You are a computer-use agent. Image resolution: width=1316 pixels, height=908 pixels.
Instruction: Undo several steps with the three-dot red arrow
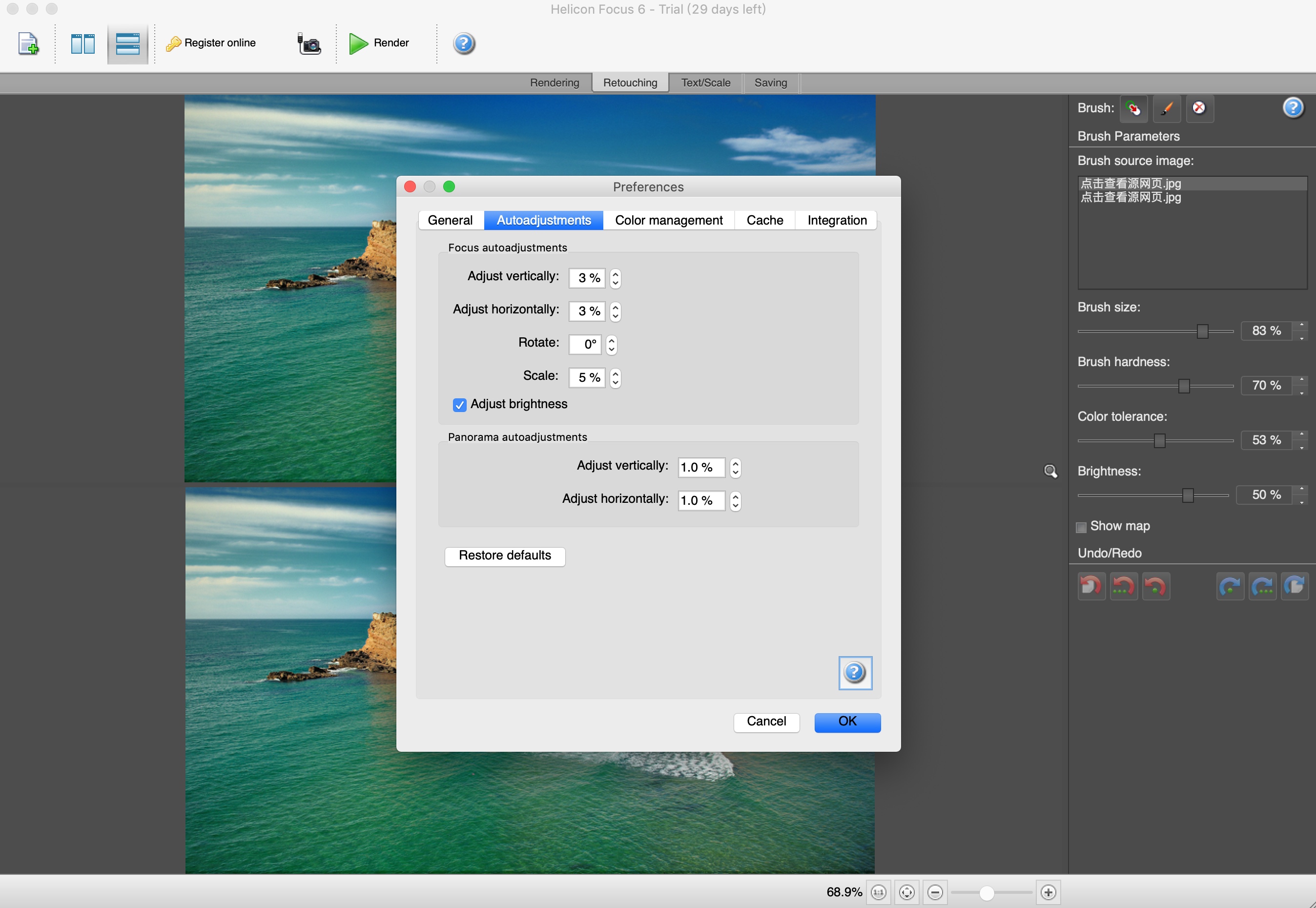1124,586
